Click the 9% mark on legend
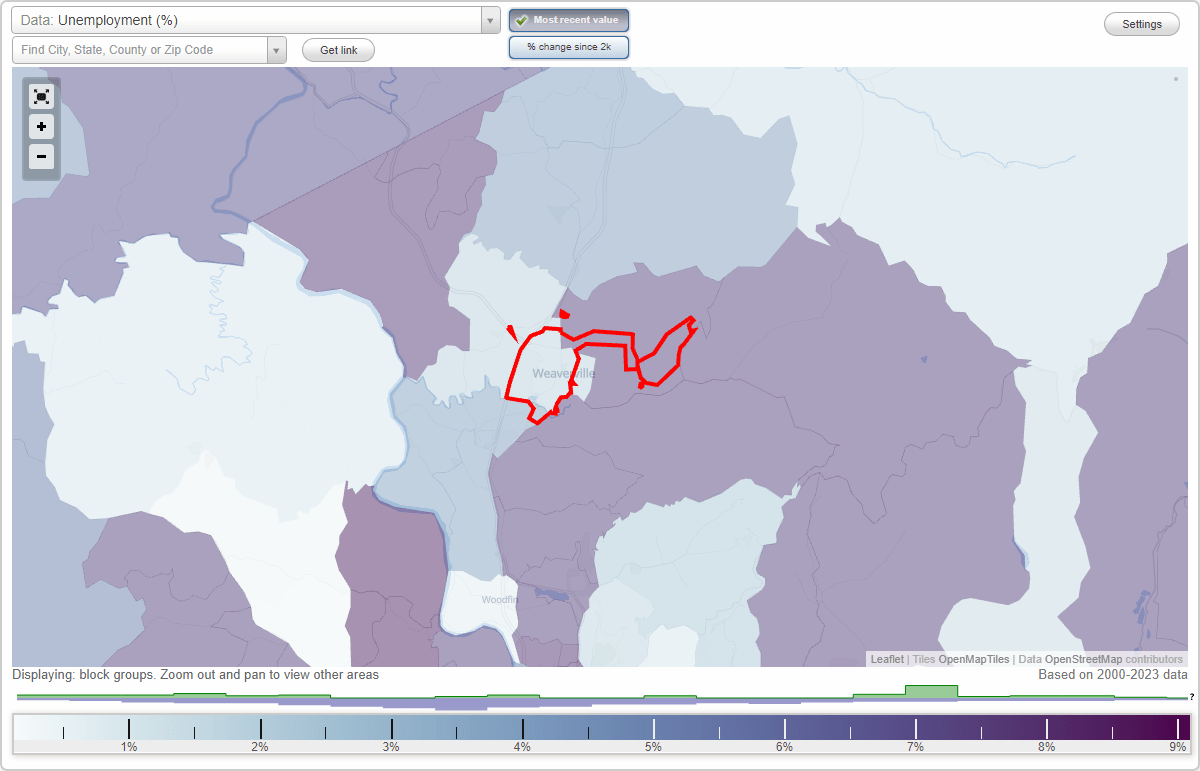Image resolution: width=1200 pixels, height=771 pixels. (x=1177, y=747)
